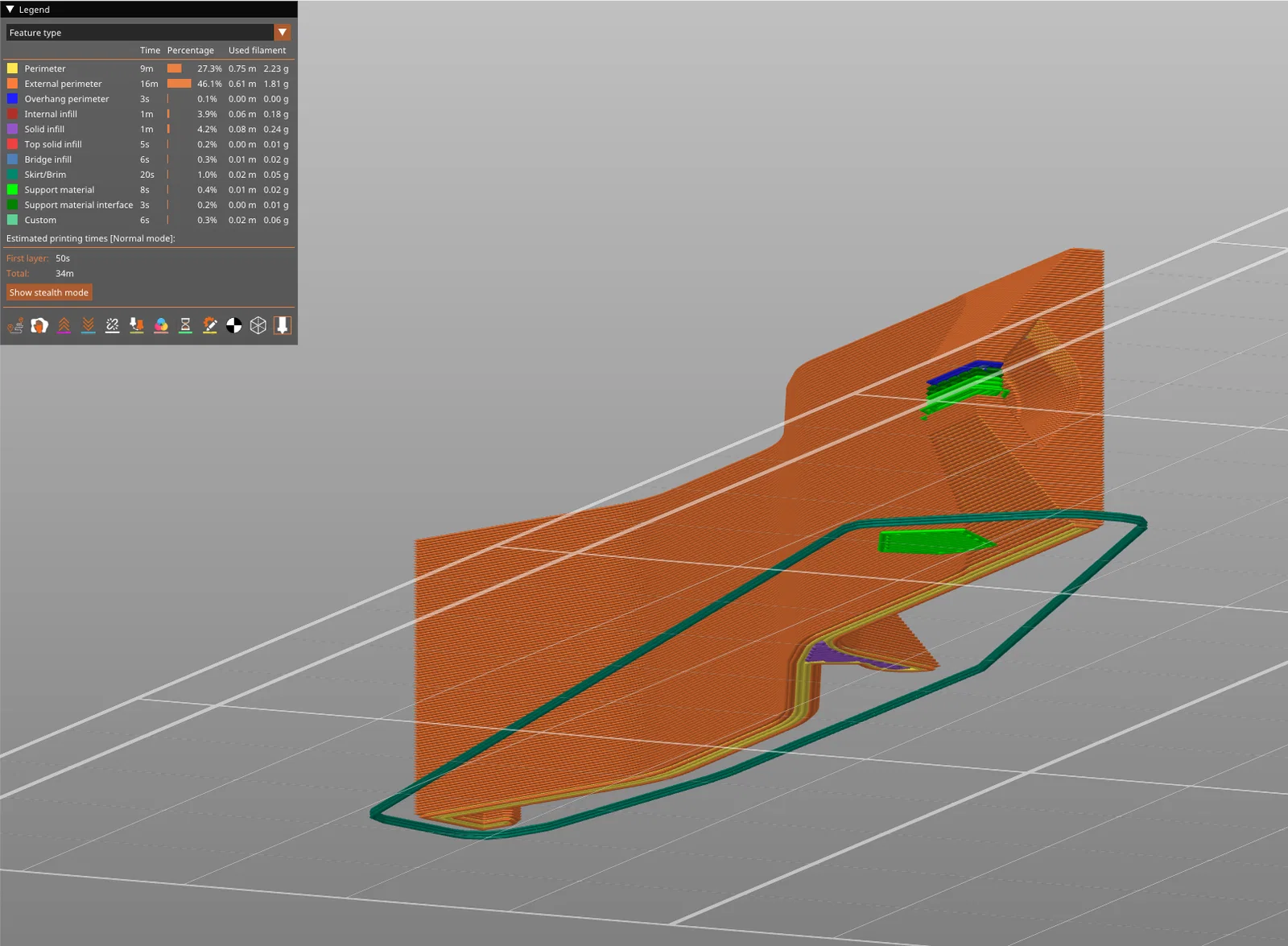Toggle Shells cube icon
The height and width of the screenshot is (946, 1288).
(x=258, y=325)
